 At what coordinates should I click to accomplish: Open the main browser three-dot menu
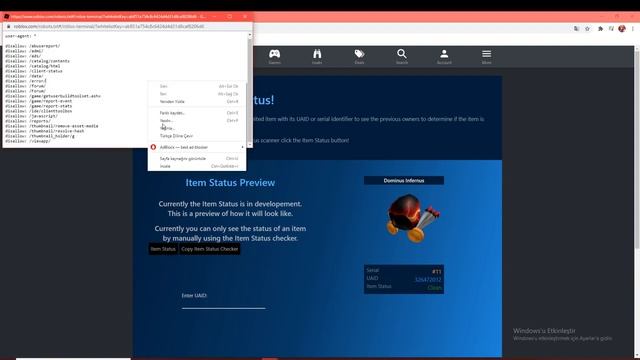(x=633, y=29)
